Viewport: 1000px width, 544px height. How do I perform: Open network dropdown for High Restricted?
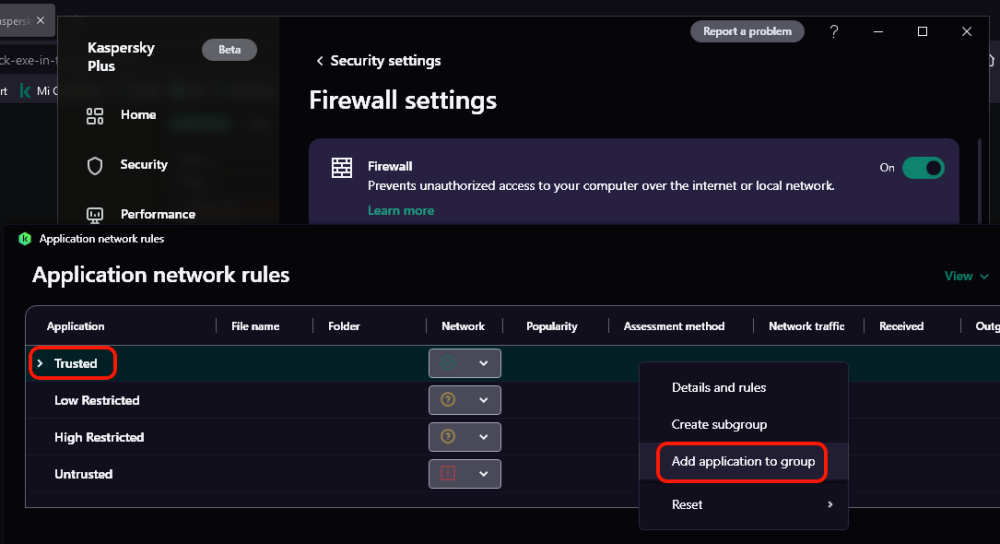pos(464,437)
